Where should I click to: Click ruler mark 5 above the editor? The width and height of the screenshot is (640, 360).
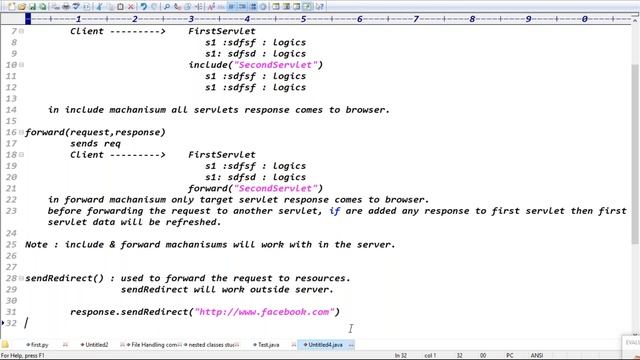(x=303, y=19)
